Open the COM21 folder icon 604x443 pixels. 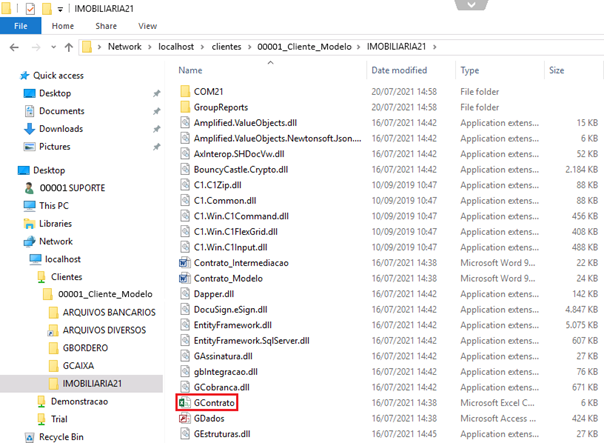(x=185, y=91)
